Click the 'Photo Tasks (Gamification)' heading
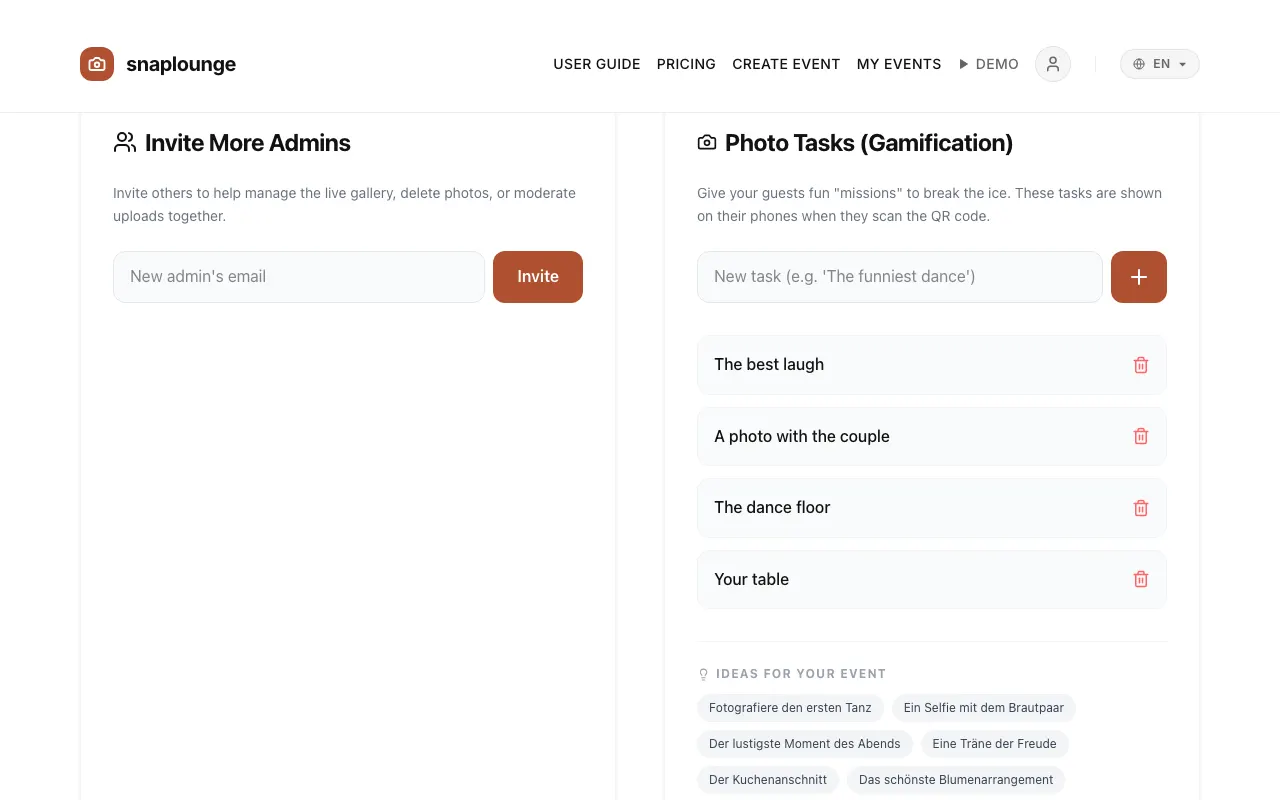The height and width of the screenshot is (800, 1280). tap(869, 143)
